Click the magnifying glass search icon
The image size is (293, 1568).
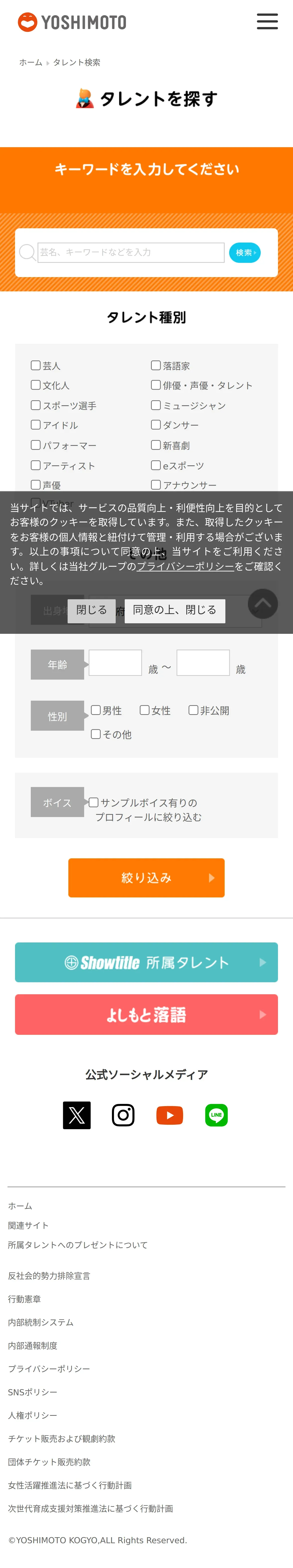click(27, 252)
